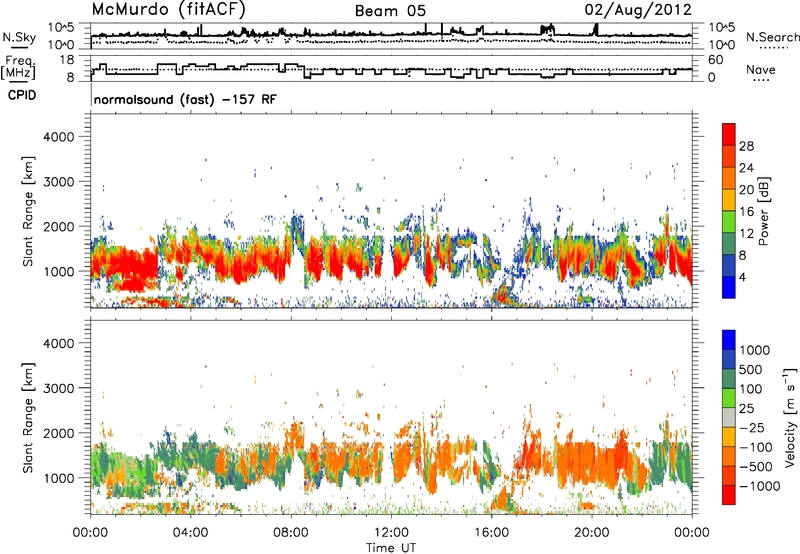Click the 'McMurdo (fitACF)' title text

169,10
